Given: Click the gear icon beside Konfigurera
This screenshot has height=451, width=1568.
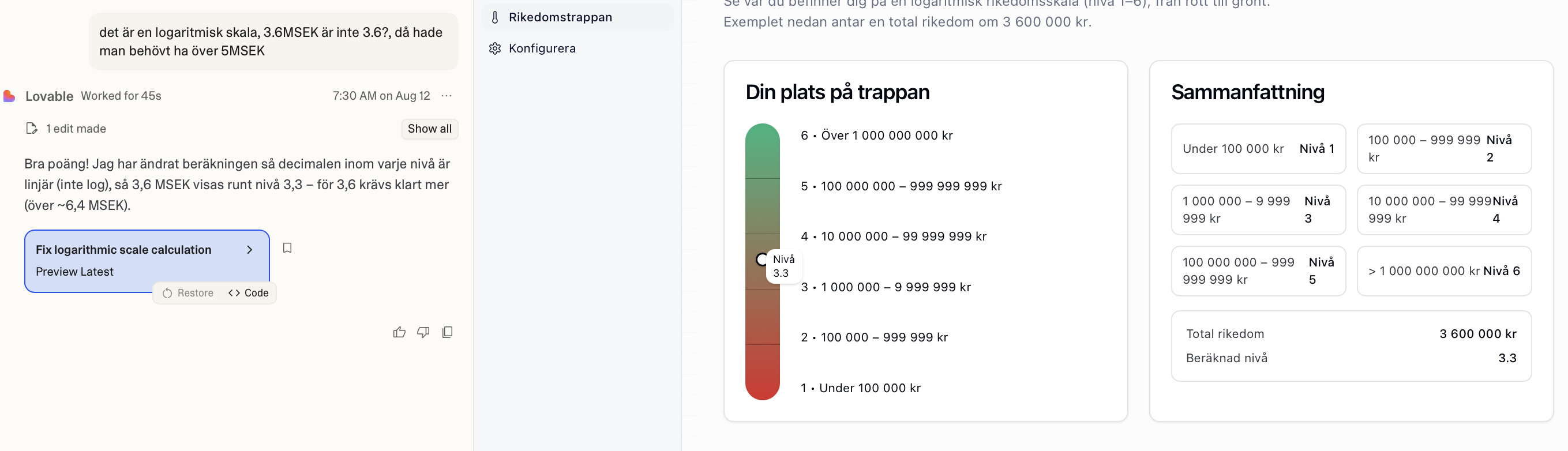Looking at the screenshot, I should pos(495,48).
